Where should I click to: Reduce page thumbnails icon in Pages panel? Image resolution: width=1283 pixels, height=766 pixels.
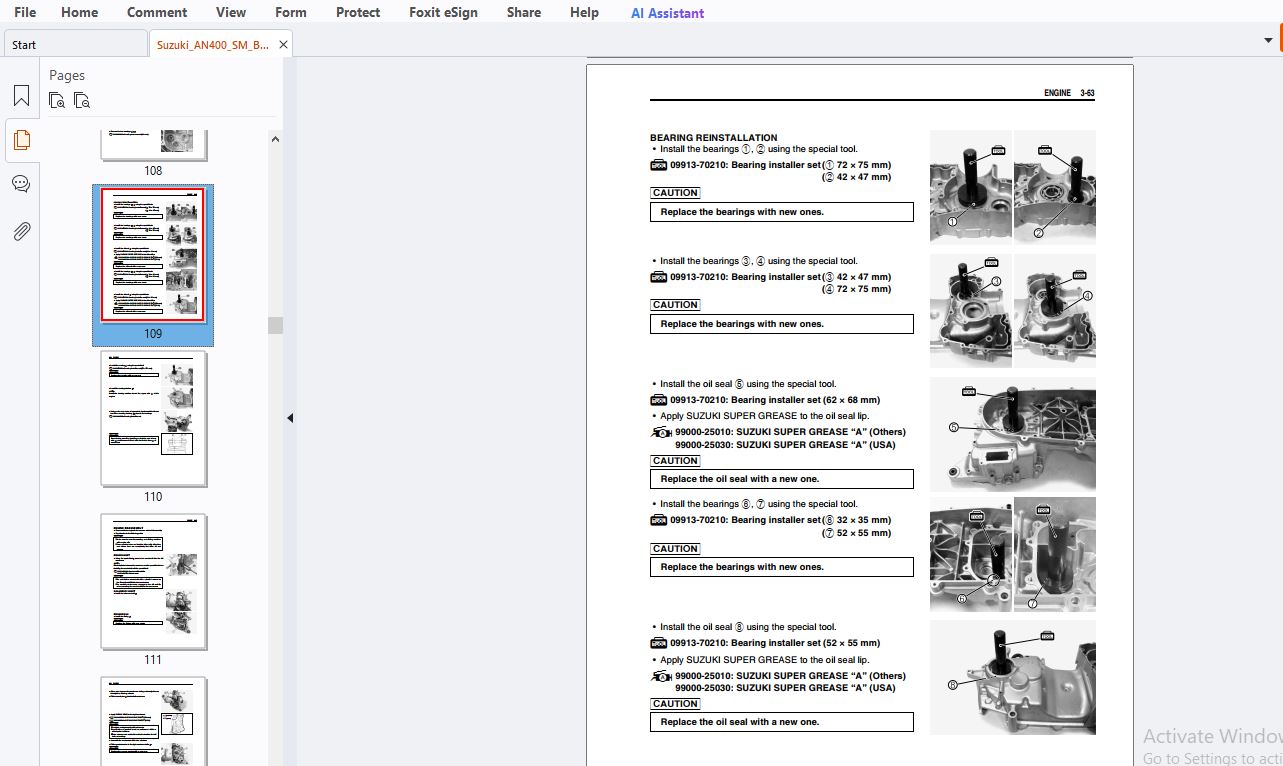(82, 100)
